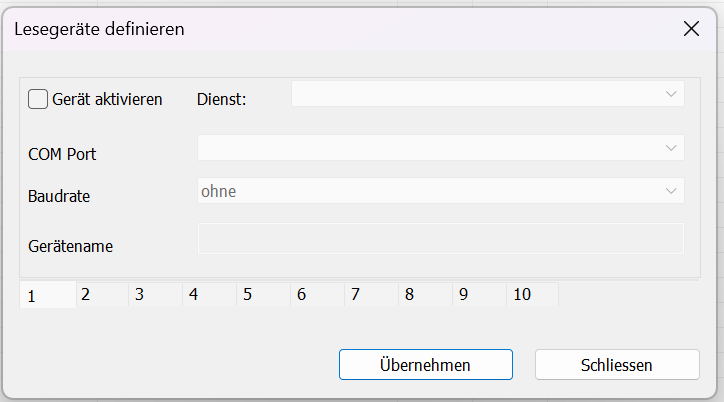This screenshot has width=724, height=402.
Task: Expand the COM Port dropdown
Action: (440, 148)
